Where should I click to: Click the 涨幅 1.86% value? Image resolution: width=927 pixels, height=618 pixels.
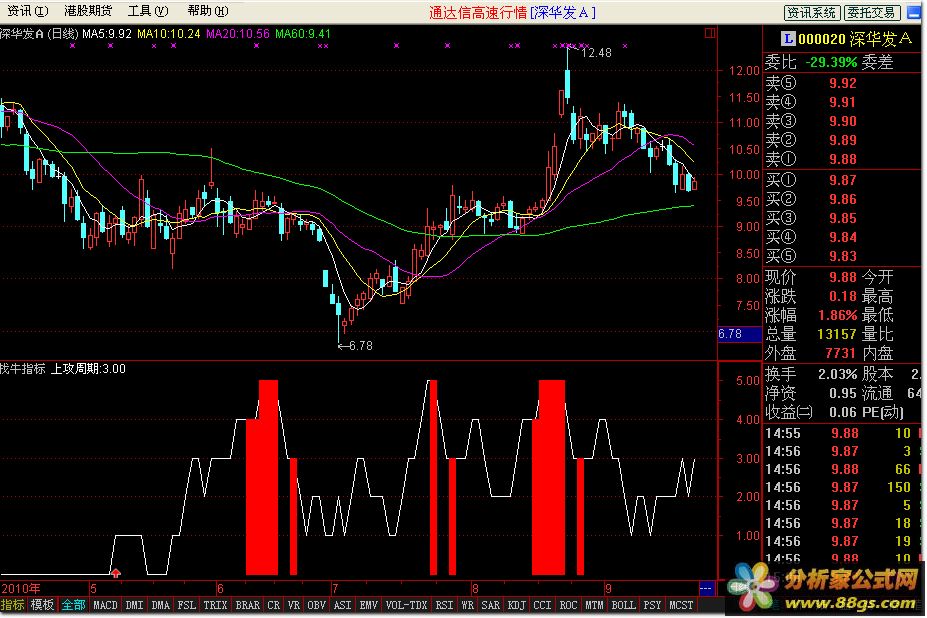coord(837,315)
